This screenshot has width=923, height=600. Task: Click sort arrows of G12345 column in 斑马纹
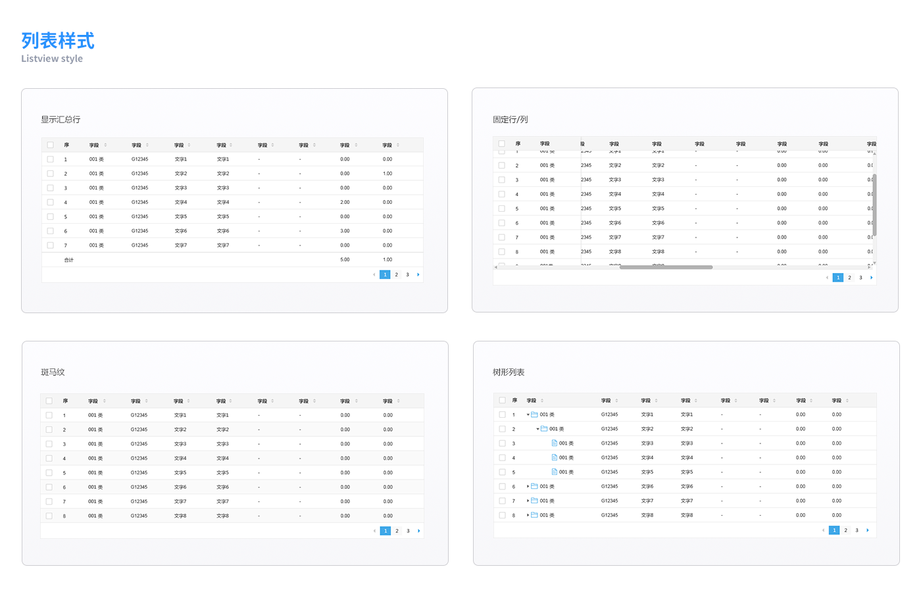[147, 401]
